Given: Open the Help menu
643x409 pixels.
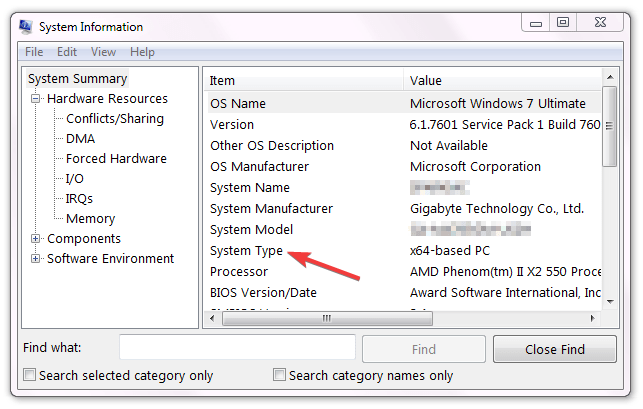Looking at the screenshot, I should (142, 52).
